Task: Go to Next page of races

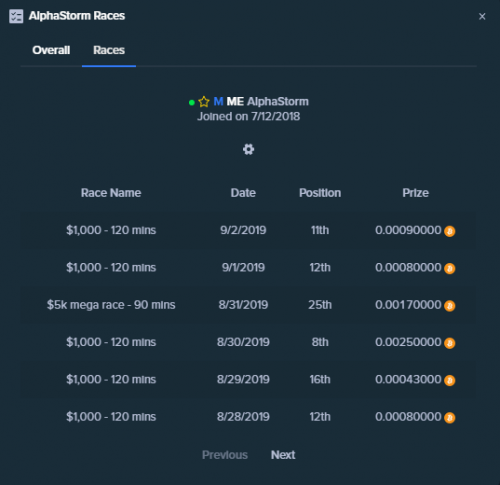Action: point(283,455)
